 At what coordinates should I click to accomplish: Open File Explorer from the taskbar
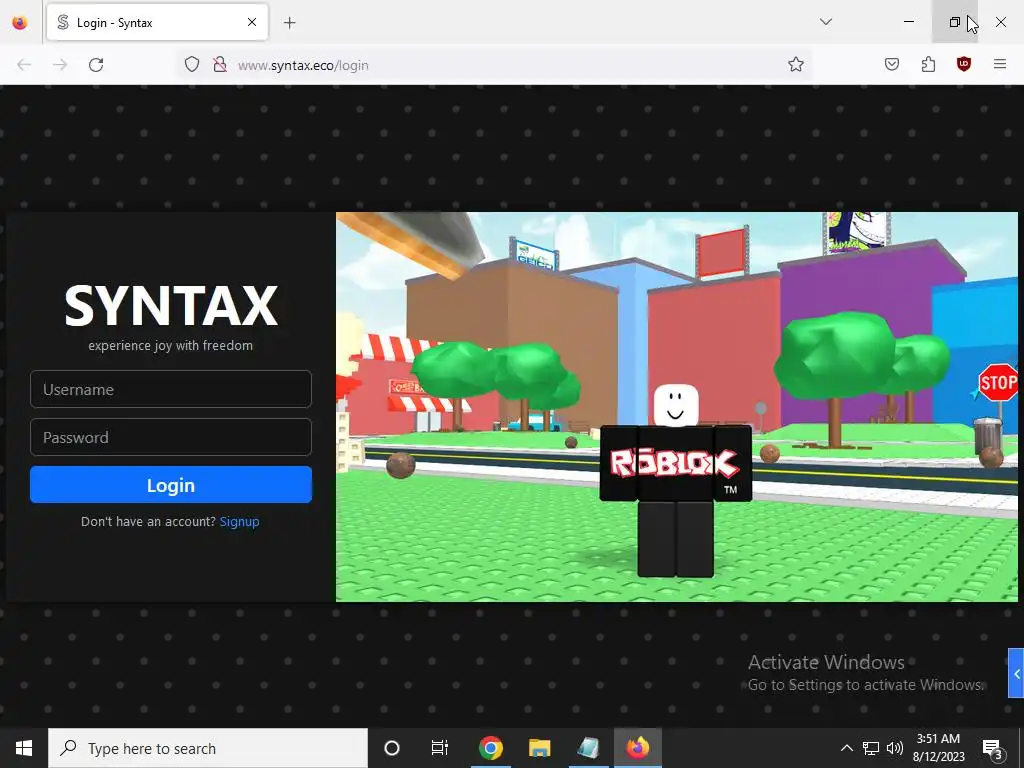coord(539,748)
